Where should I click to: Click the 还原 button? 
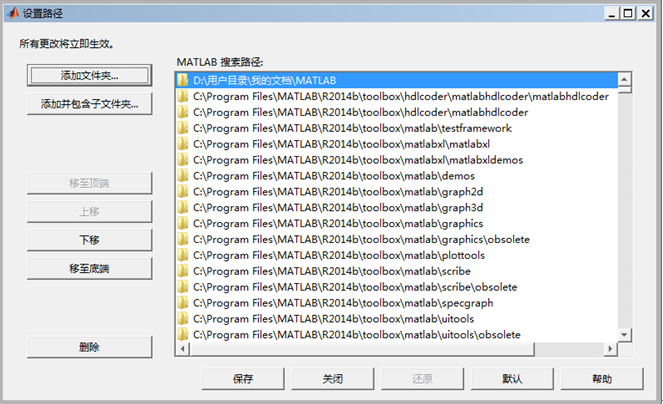[422, 379]
